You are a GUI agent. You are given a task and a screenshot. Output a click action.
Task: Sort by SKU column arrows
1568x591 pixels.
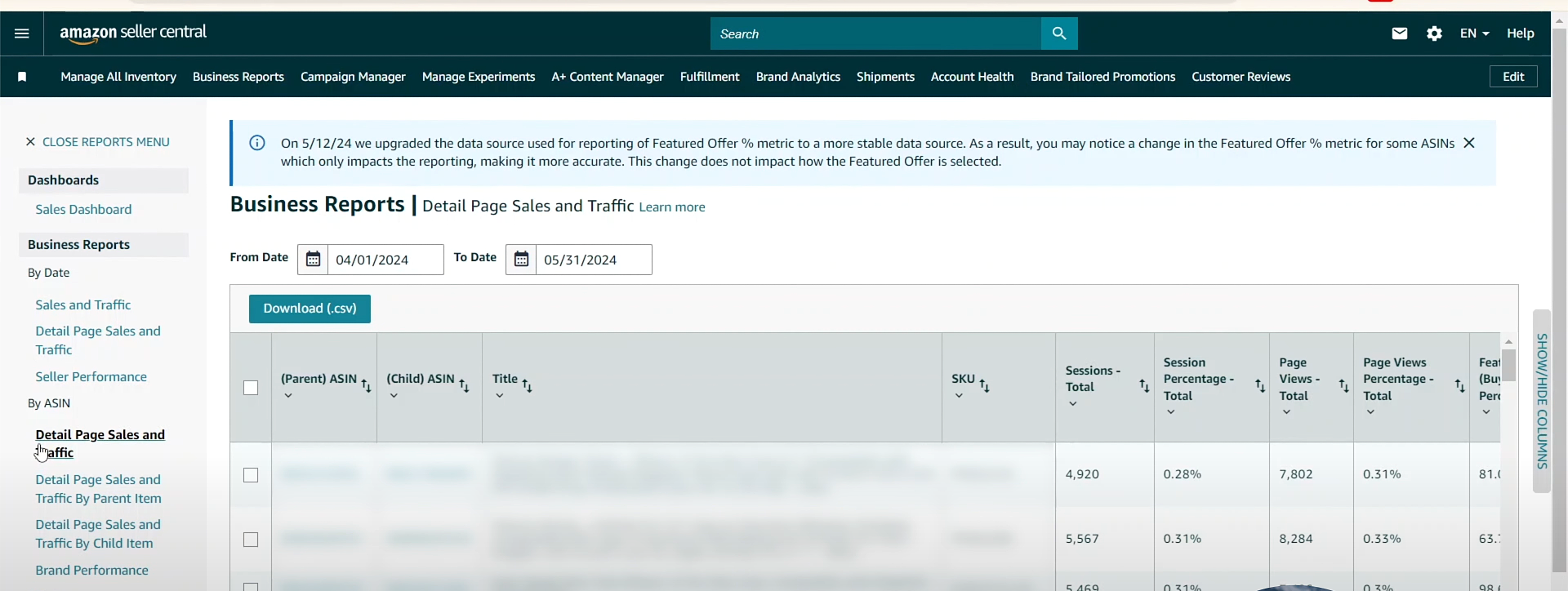pos(985,386)
